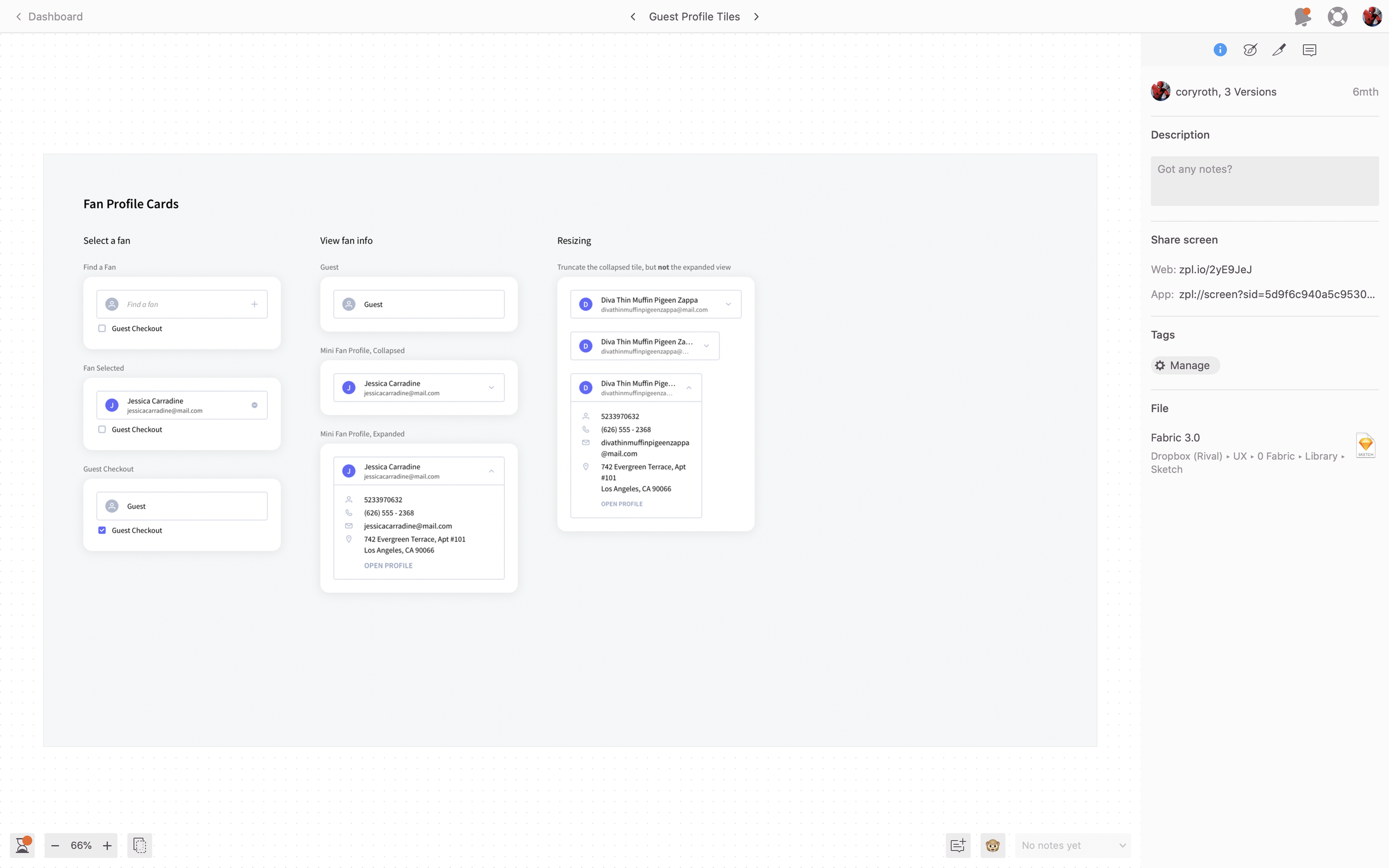Viewport: 1389px width, 868px height.
Task: Click the coryroth author avatar
Action: click(1161, 91)
